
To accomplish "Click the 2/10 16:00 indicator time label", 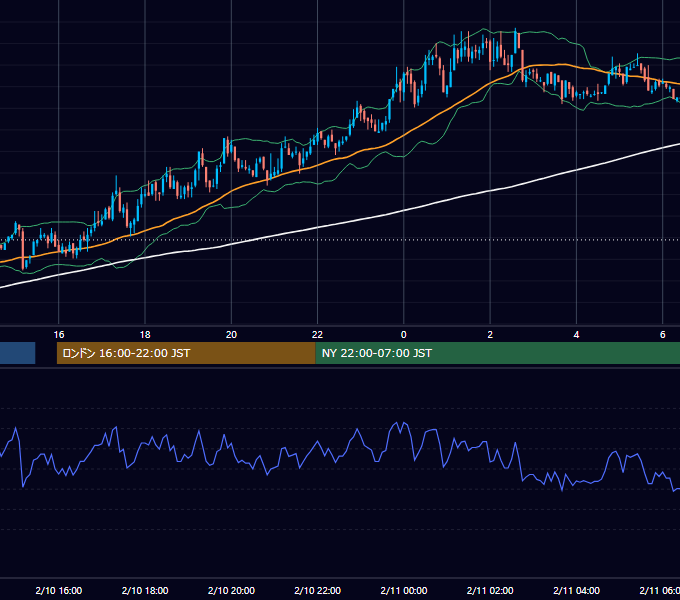I will pos(59,590).
